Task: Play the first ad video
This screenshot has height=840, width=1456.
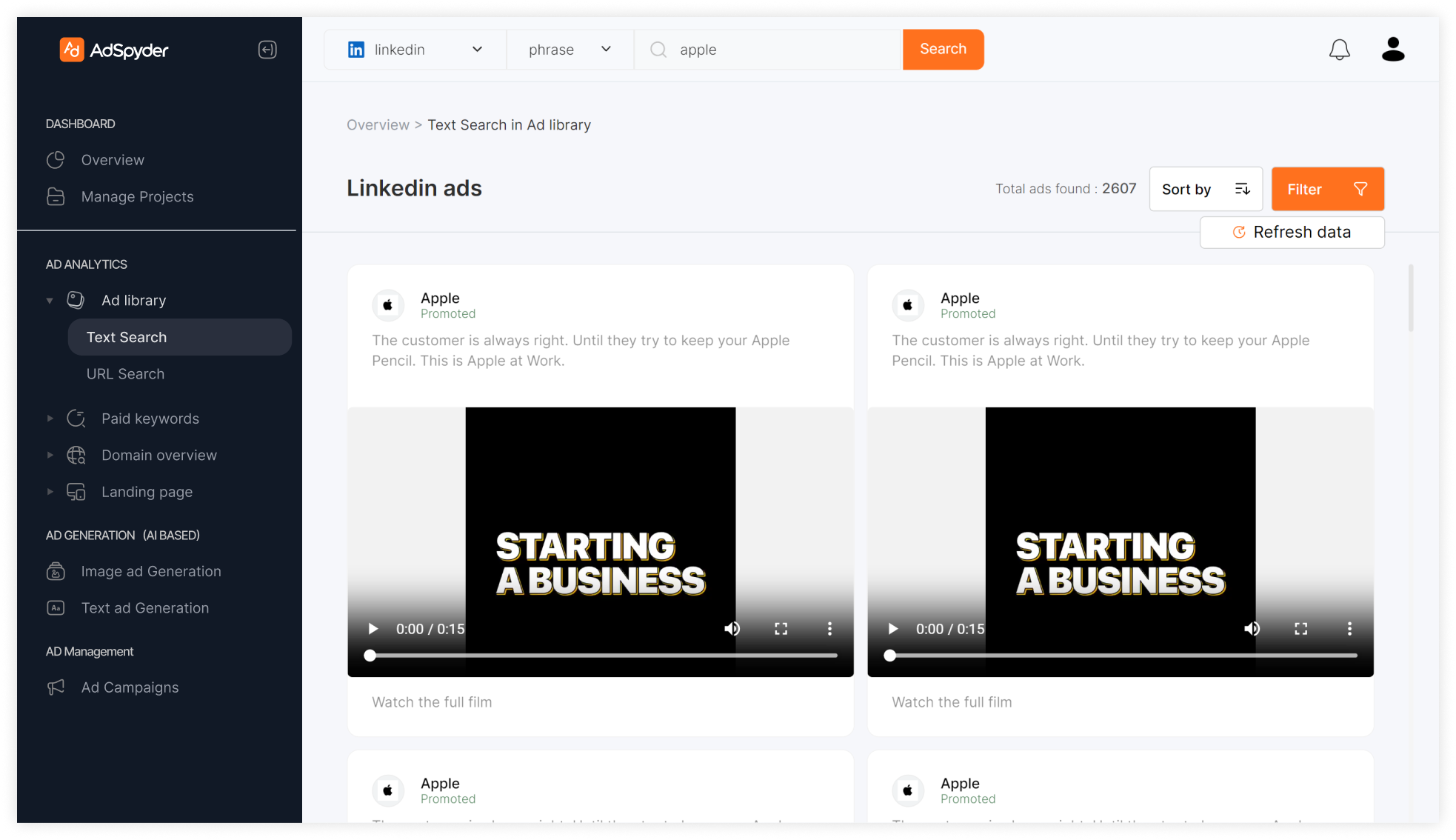Action: pos(373,629)
